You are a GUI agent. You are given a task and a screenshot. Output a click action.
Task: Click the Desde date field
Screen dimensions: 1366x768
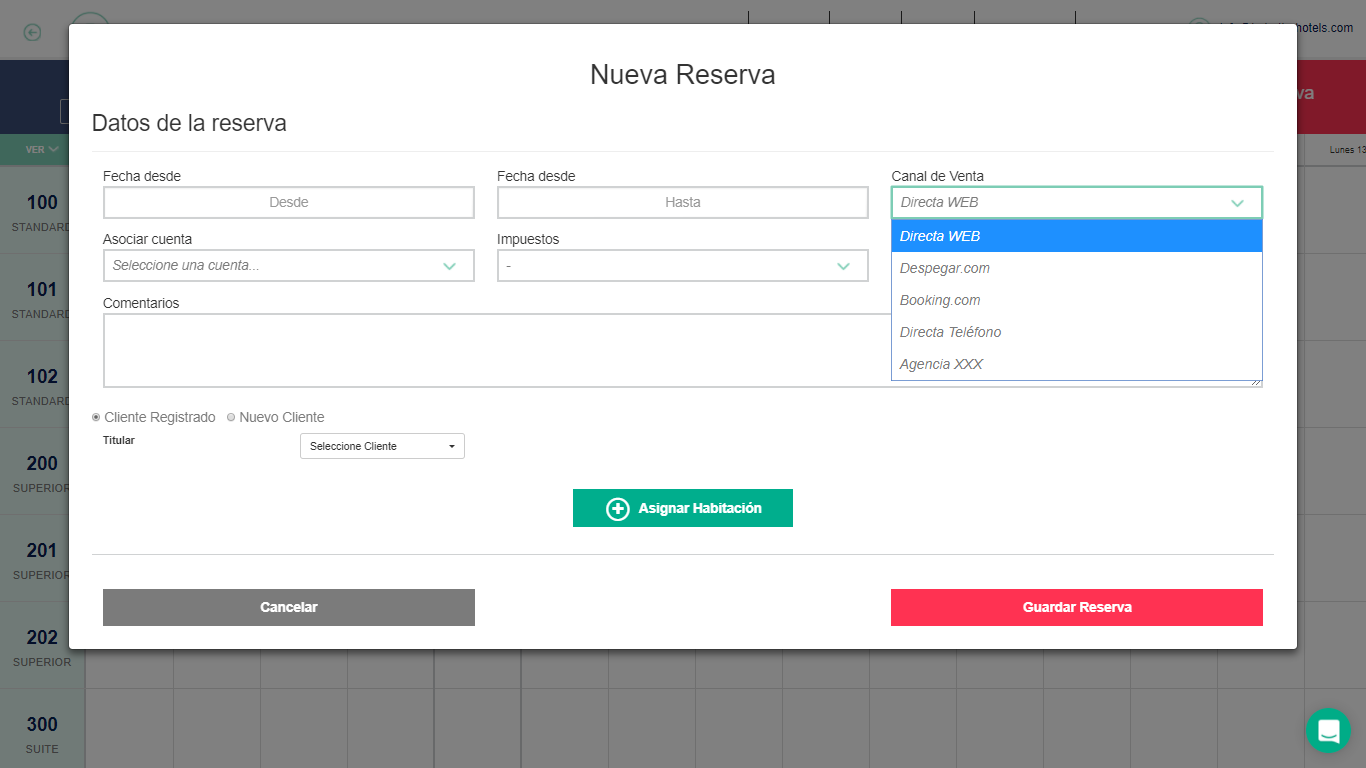289,202
